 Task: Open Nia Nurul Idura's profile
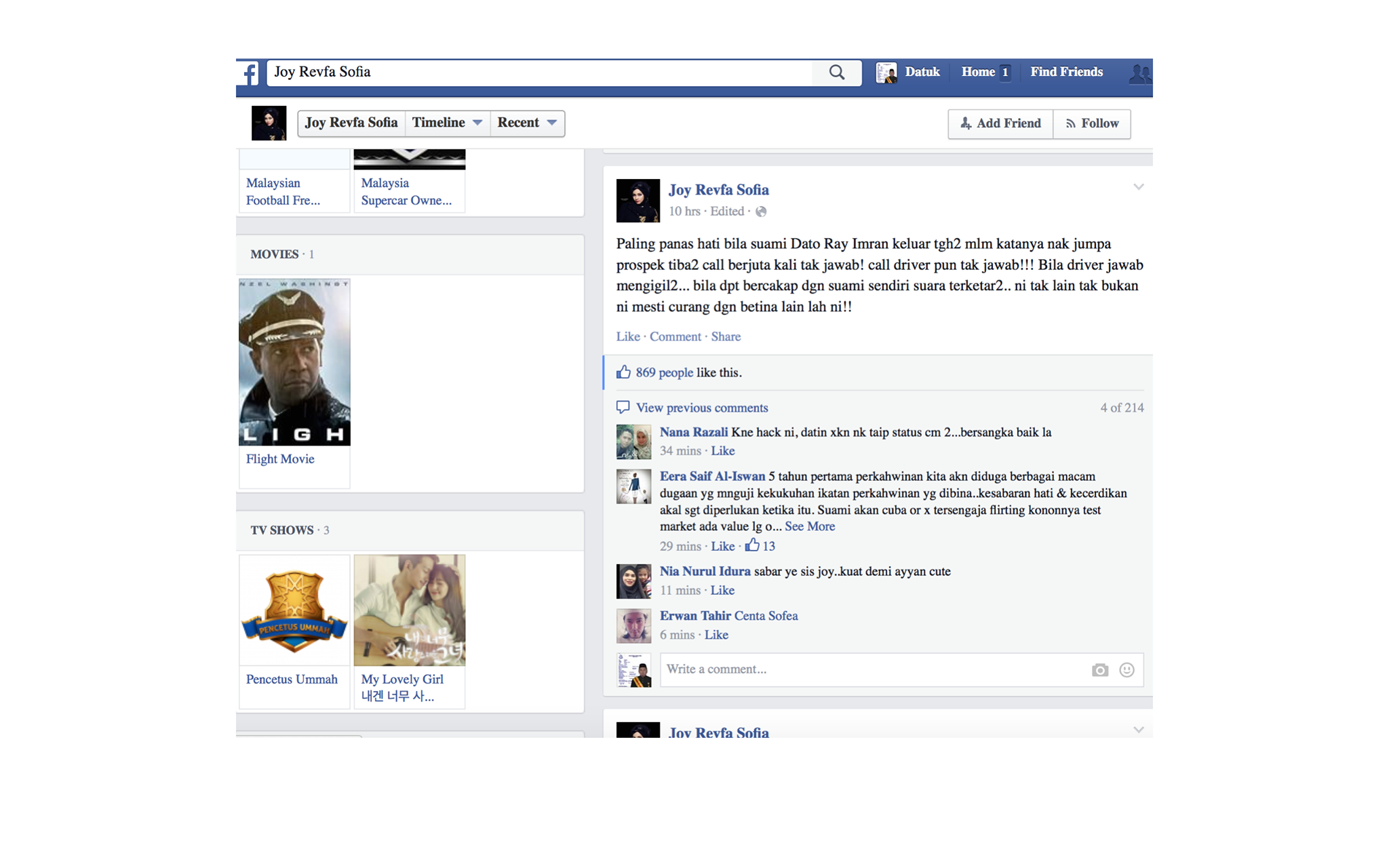pyautogui.click(x=705, y=571)
